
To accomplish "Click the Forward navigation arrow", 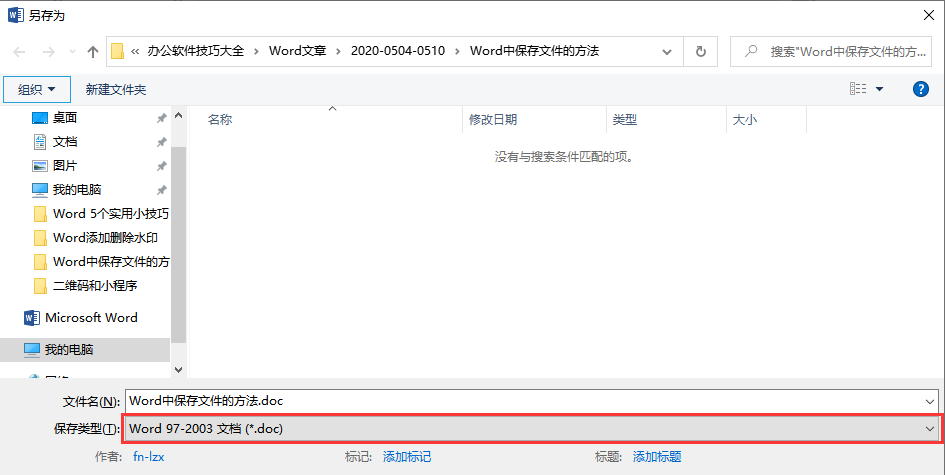I will tap(48, 52).
